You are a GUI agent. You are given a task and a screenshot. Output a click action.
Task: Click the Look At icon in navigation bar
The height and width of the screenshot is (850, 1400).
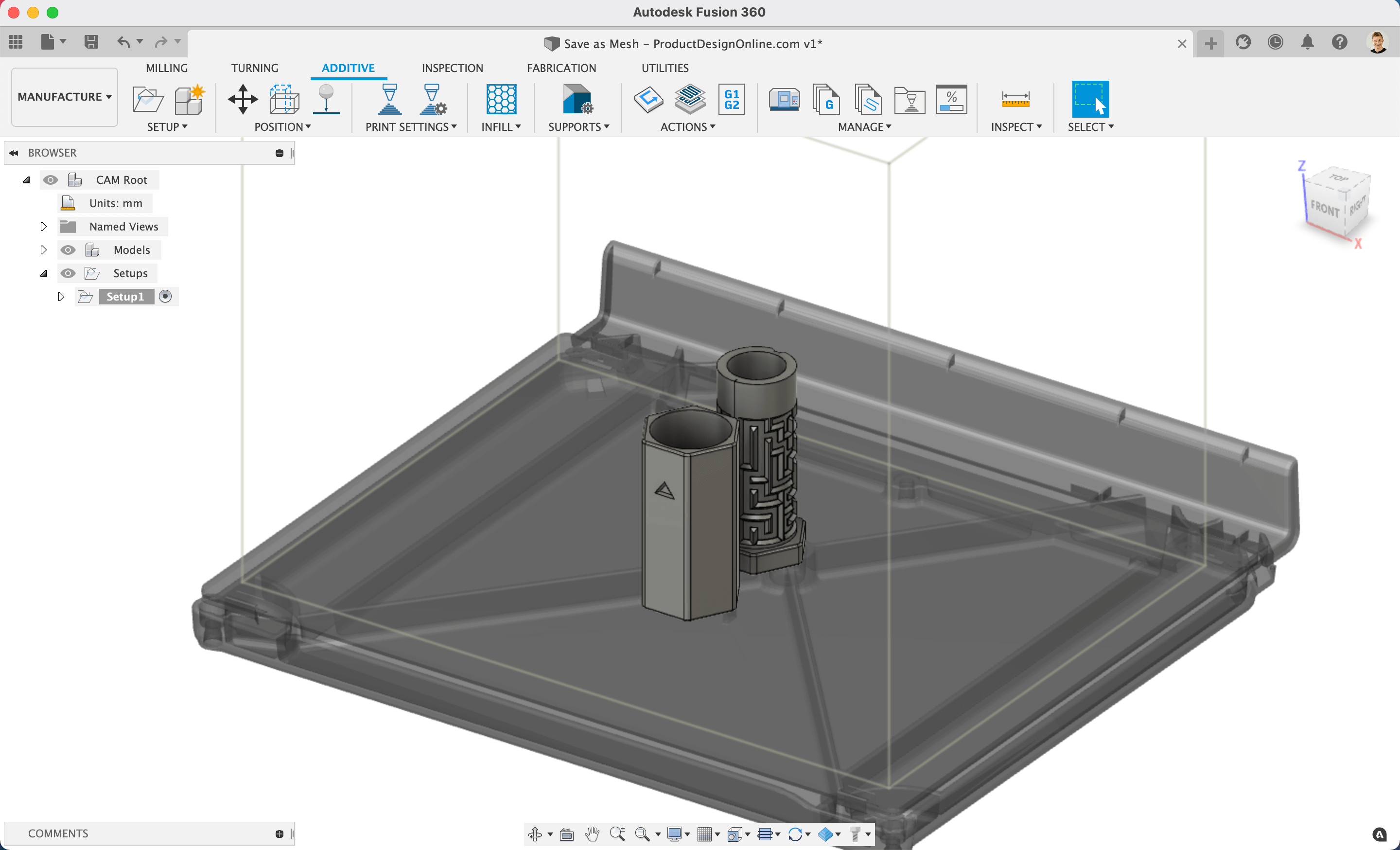566,834
